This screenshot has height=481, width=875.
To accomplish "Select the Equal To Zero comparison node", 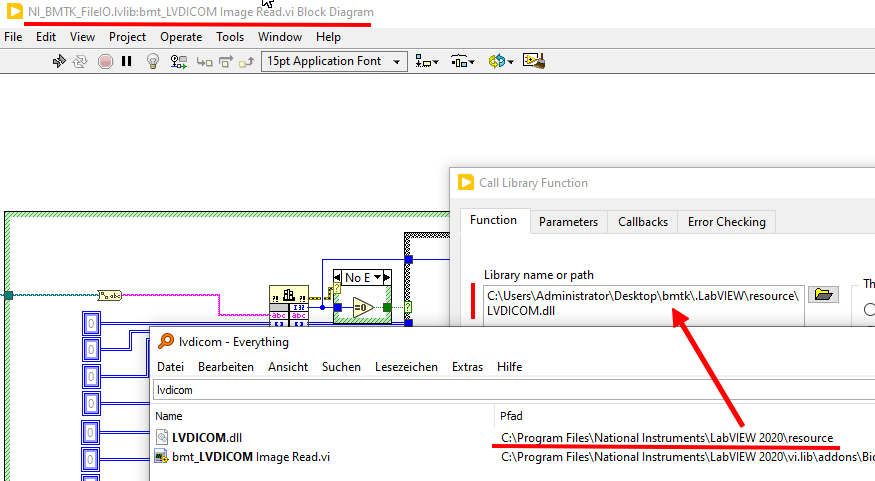I will 363,307.
